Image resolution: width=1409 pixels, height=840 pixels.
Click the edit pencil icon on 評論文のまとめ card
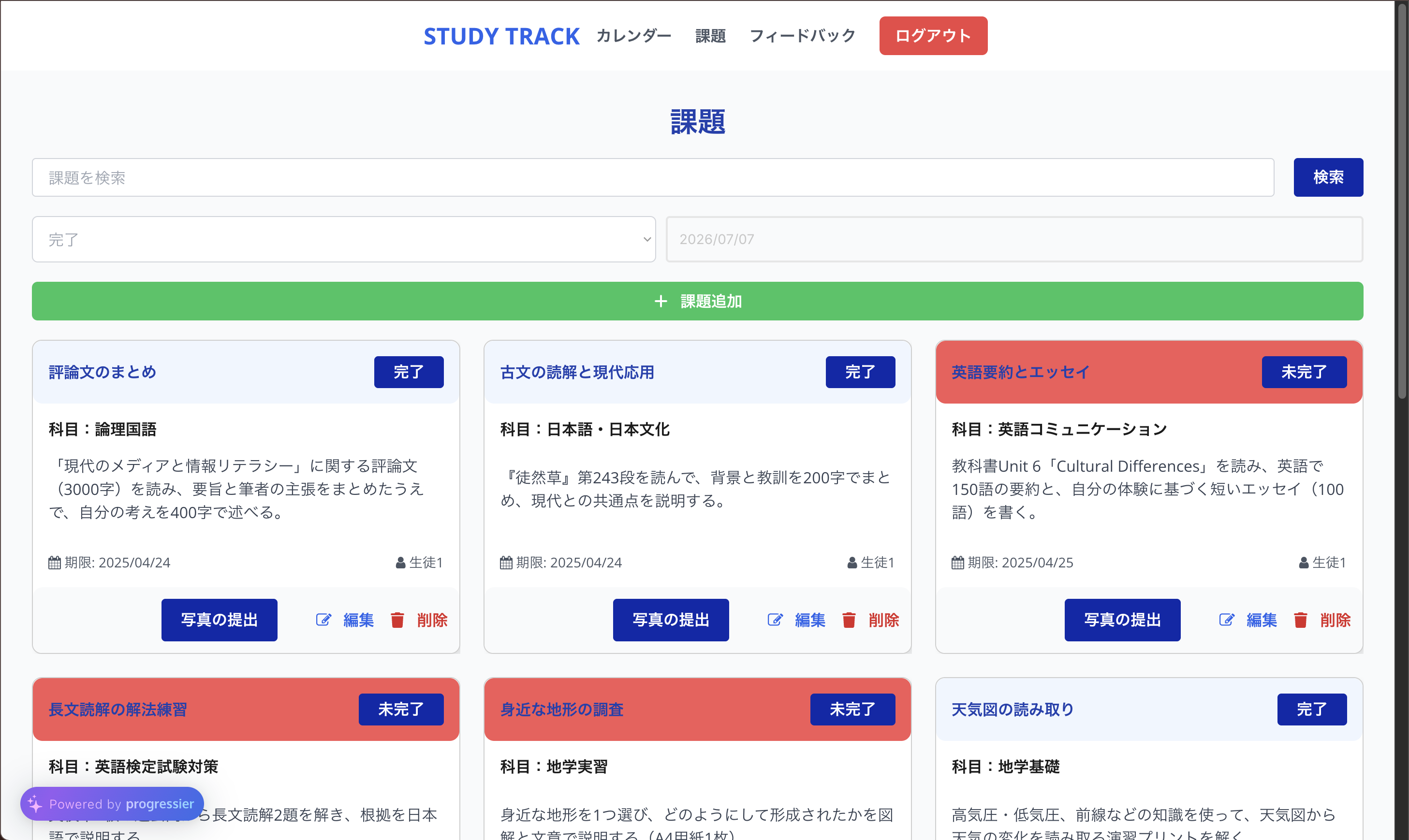[x=323, y=620]
